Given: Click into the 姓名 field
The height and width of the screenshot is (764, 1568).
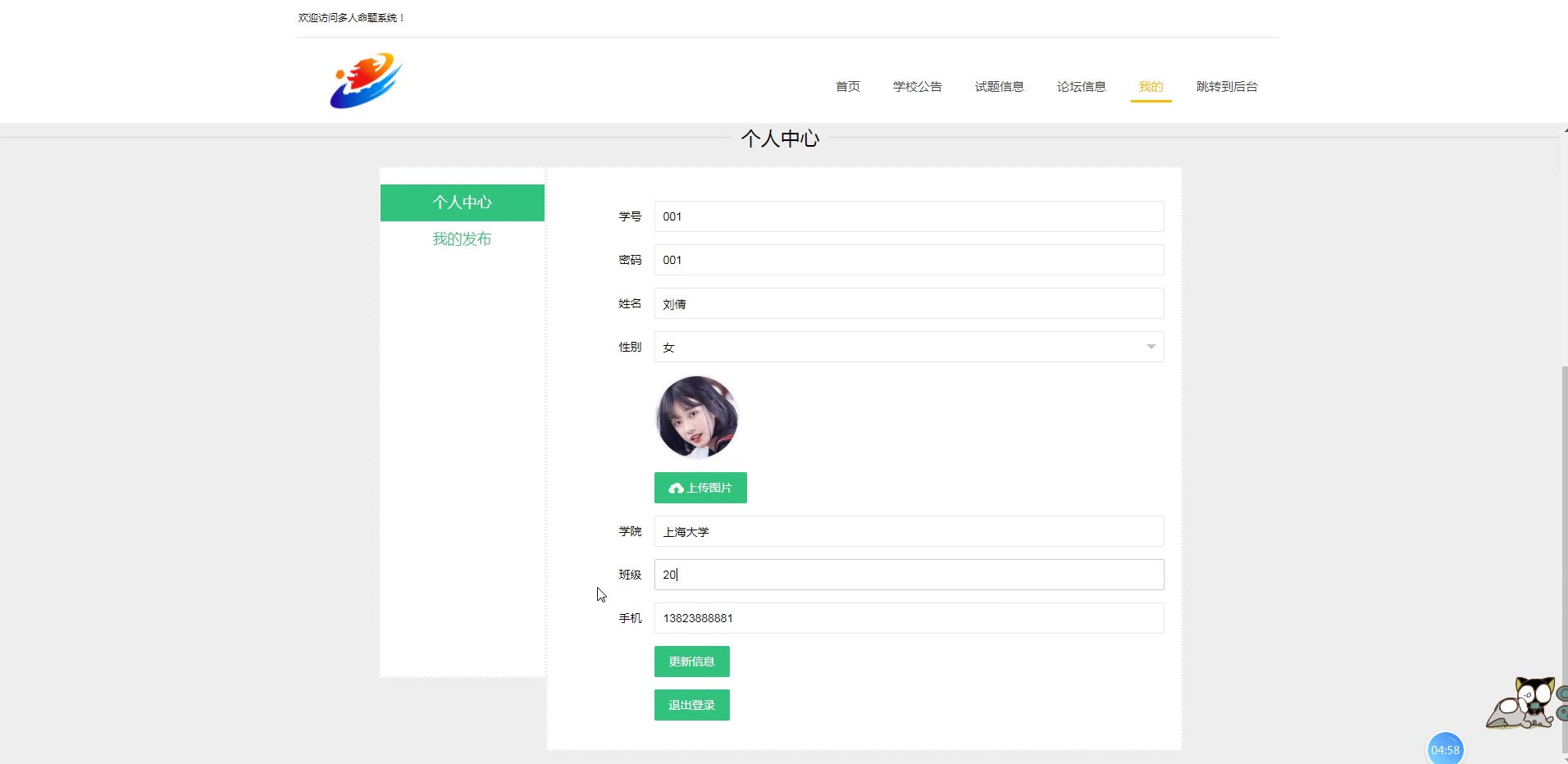Looking at the screenshot, I should coord(909,303).
